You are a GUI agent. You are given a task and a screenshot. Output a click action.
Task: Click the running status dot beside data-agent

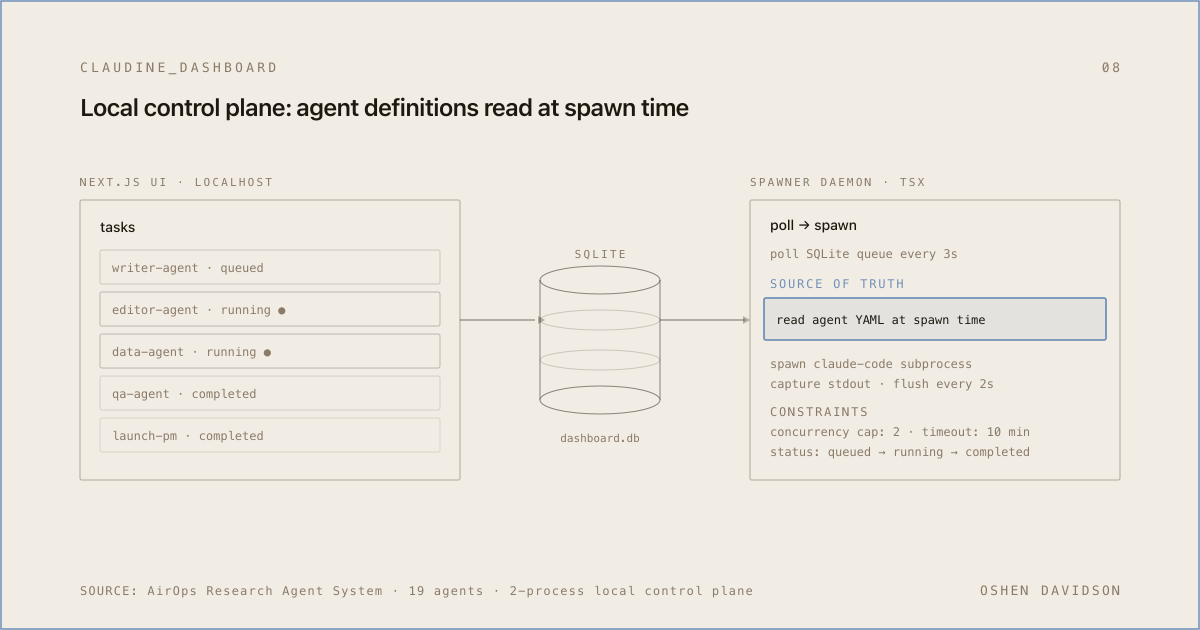click(267, 352)
